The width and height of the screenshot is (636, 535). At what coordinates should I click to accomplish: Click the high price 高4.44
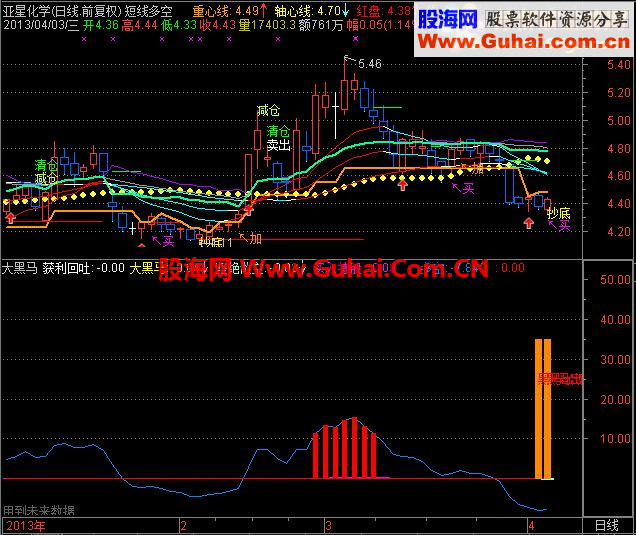[x=140, y=25]
